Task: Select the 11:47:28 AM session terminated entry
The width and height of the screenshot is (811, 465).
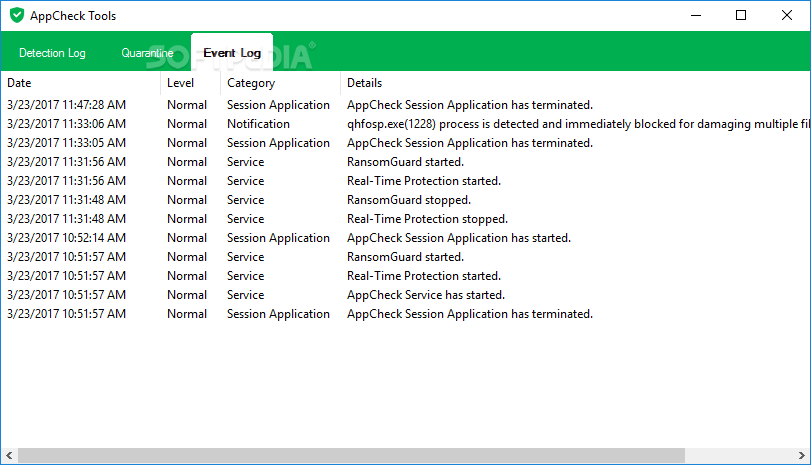Action: [x=406, y=105]
